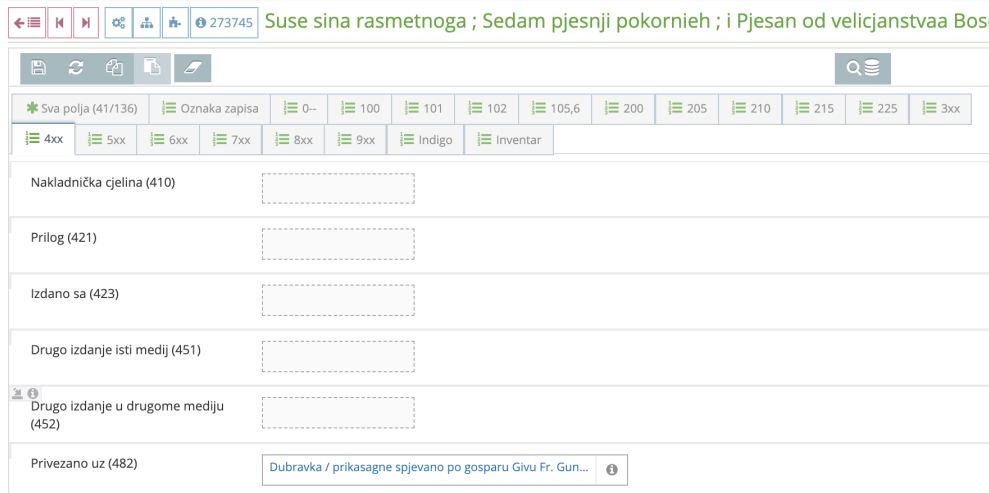Open the database search button

863,68
